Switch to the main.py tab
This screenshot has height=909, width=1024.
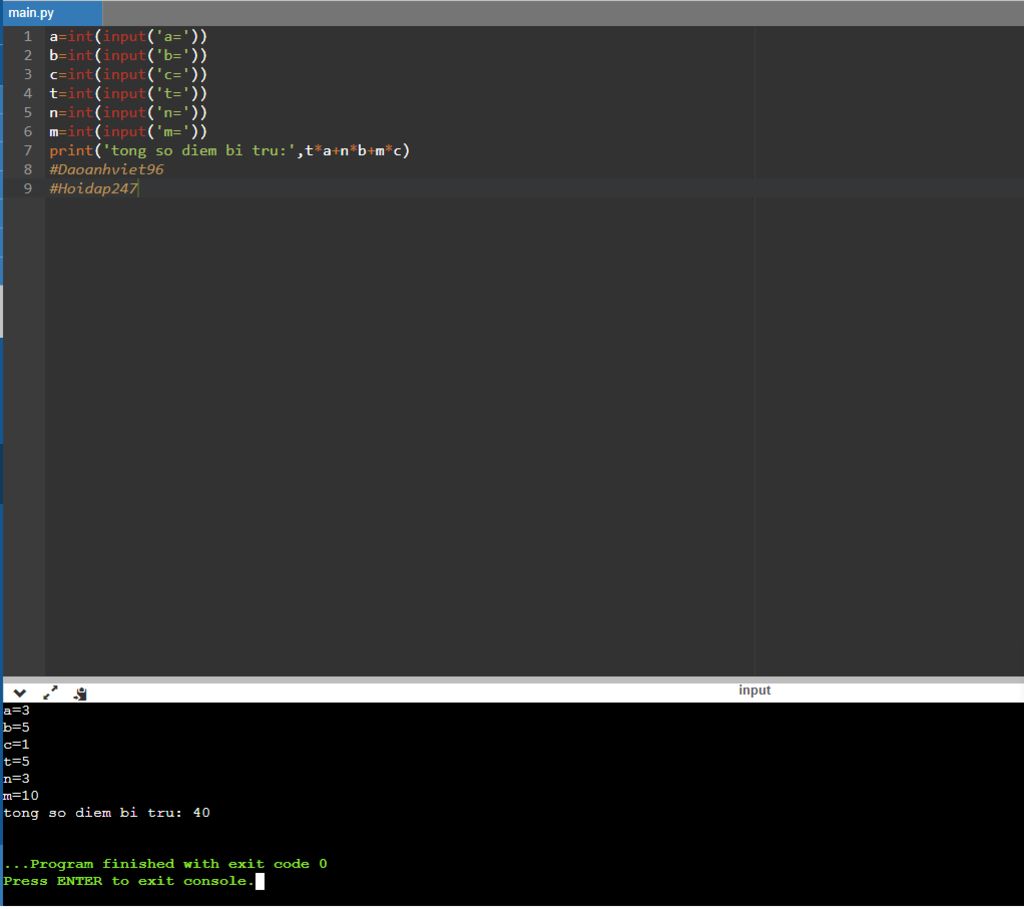(x=52, y=13)
